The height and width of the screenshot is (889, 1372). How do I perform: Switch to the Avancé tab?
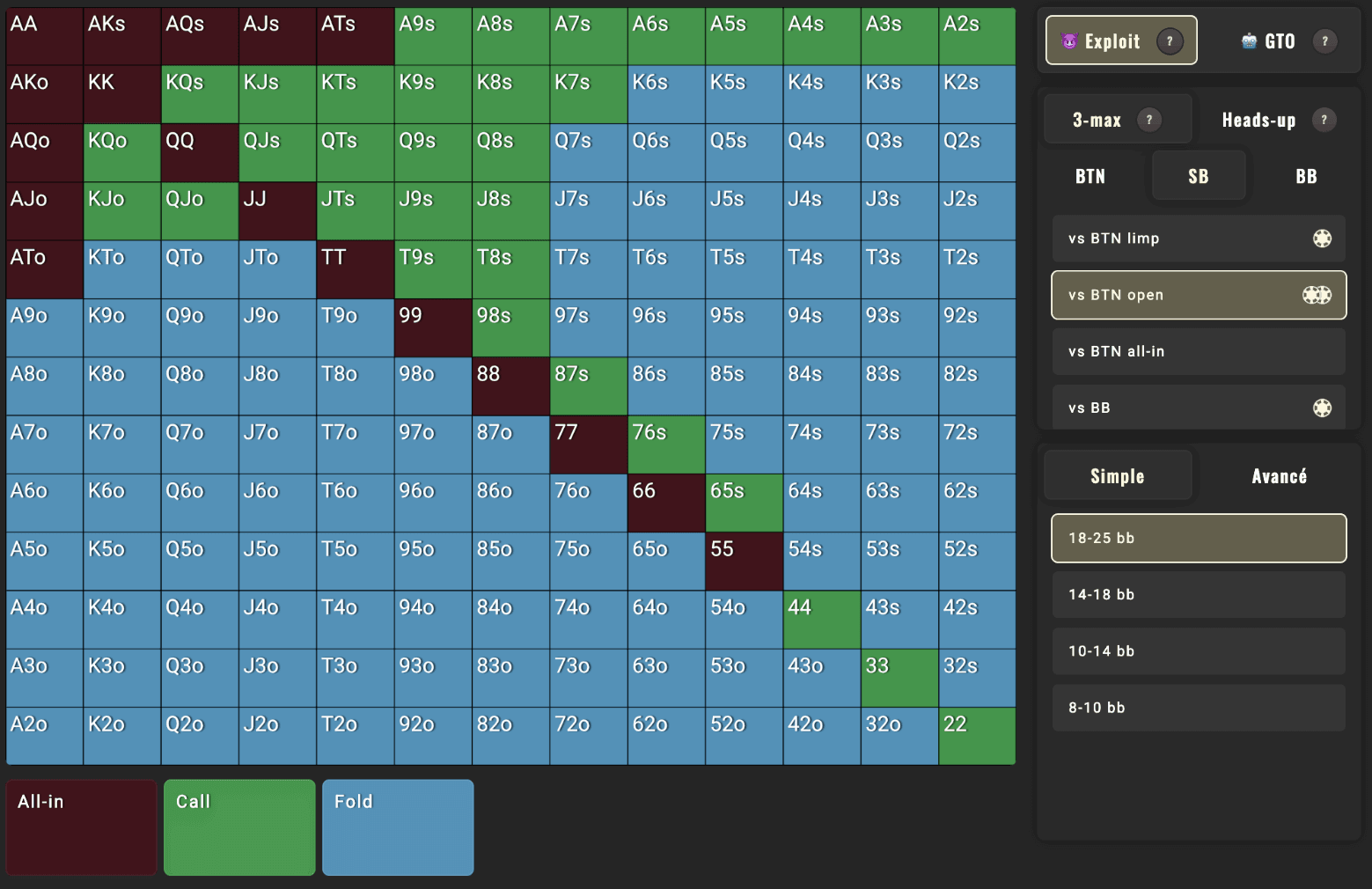tap(1279, 475)
